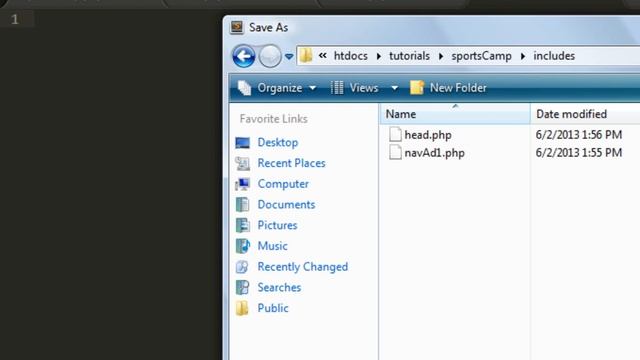Select the head.php file
This screenshot has width=640, height=360.
pyautogui.click(x=428, y=135)
